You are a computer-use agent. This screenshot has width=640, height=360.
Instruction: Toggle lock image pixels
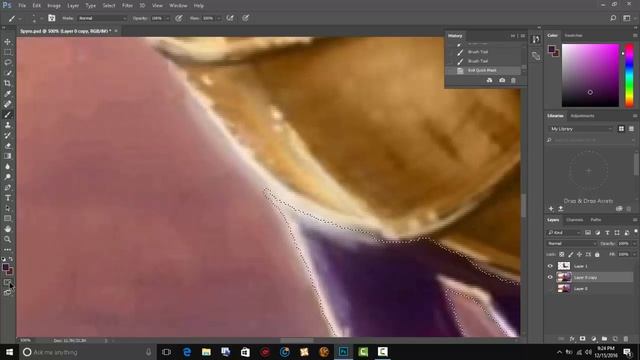click(571, 254)
